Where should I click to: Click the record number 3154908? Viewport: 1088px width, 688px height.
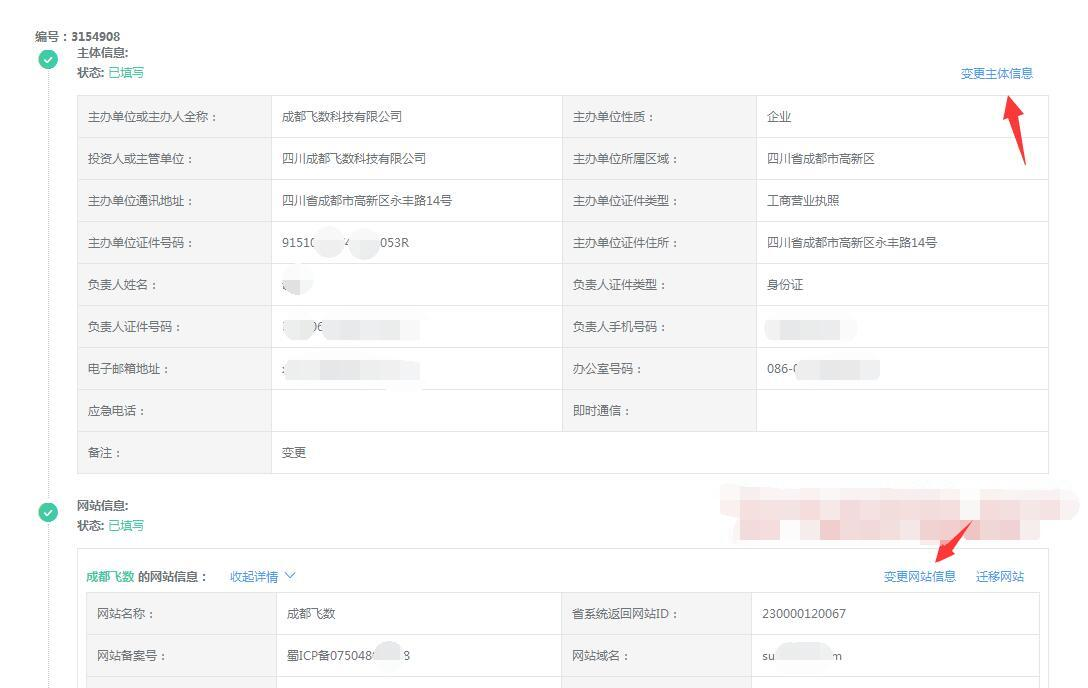[95, 37]
